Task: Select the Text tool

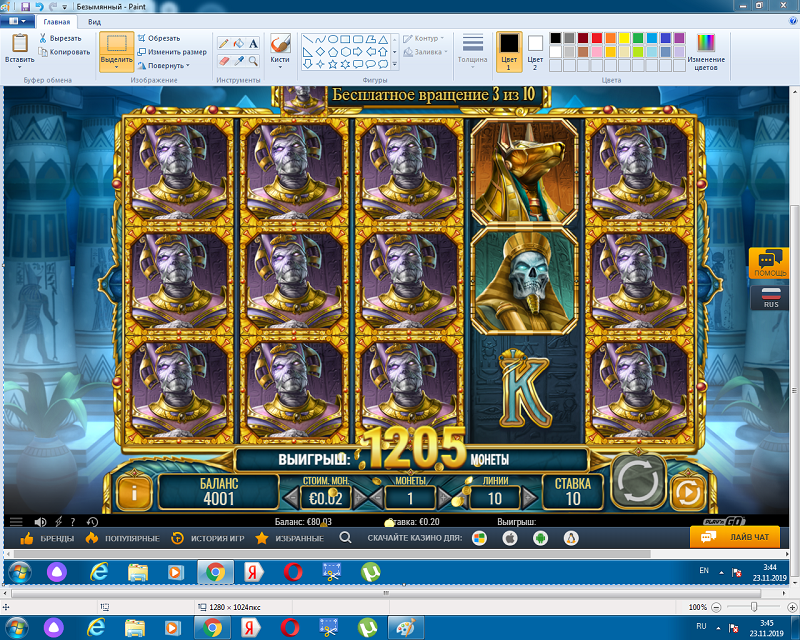Action: [x=253, y=43]
